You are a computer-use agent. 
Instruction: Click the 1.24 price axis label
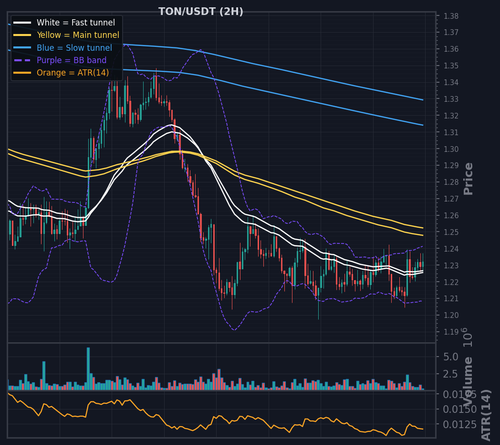pyautogui.click(x=451, y=249)
